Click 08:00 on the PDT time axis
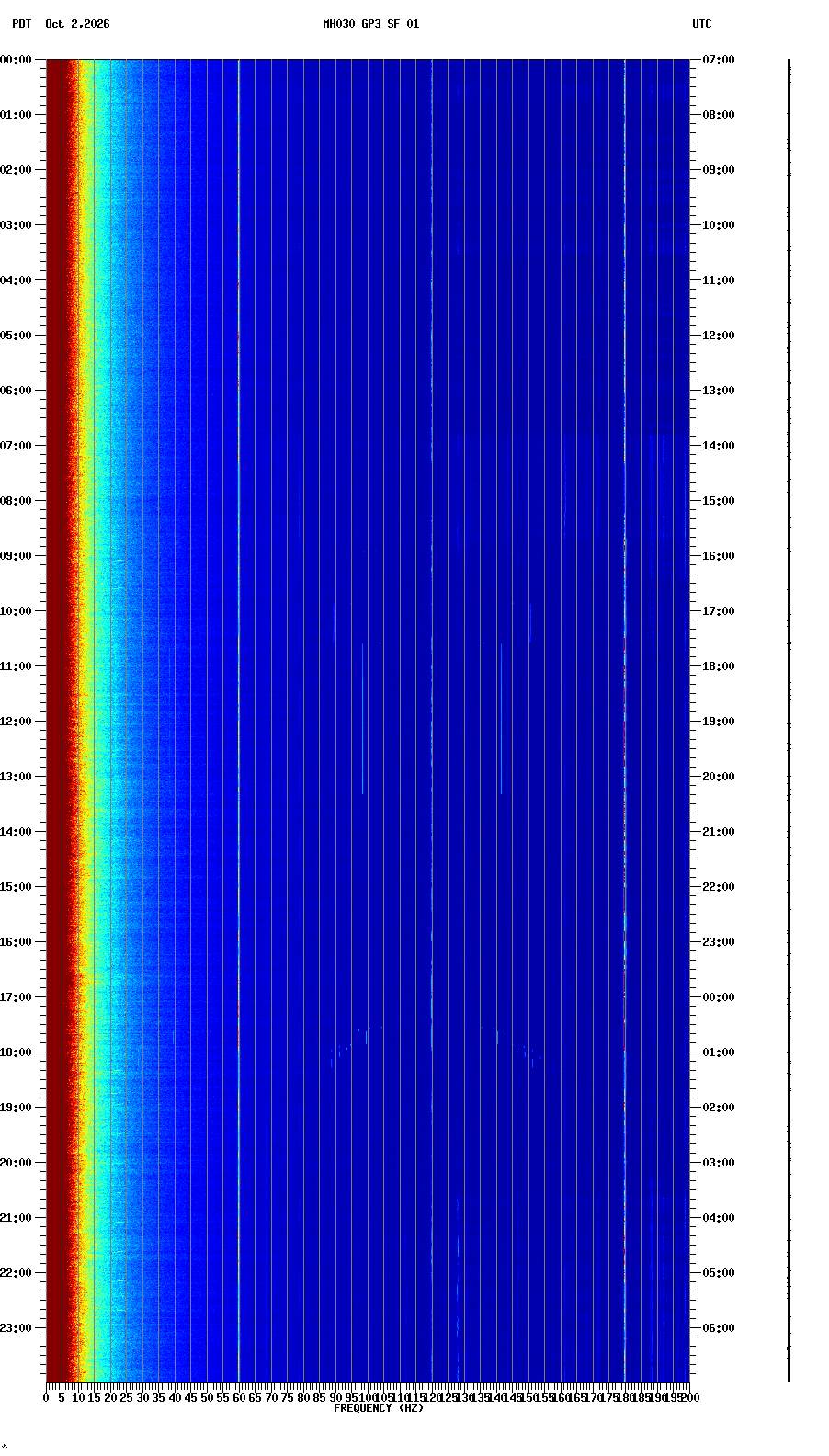Image resolution: width=829 pixels, height=1456 pixels. pyautogui.click(x=16, y=501)
